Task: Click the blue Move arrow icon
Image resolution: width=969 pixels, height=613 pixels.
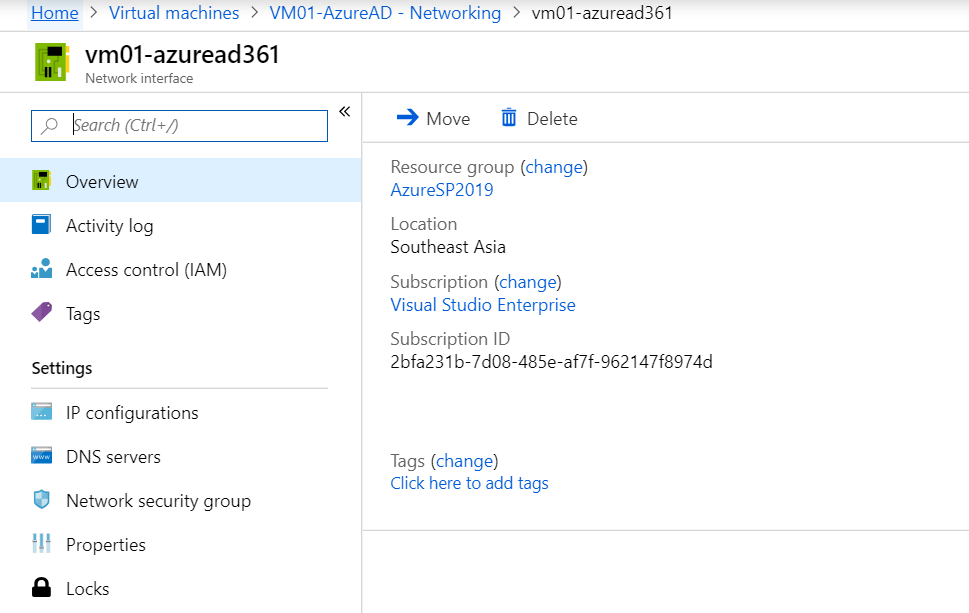Action: coord(407,117)
